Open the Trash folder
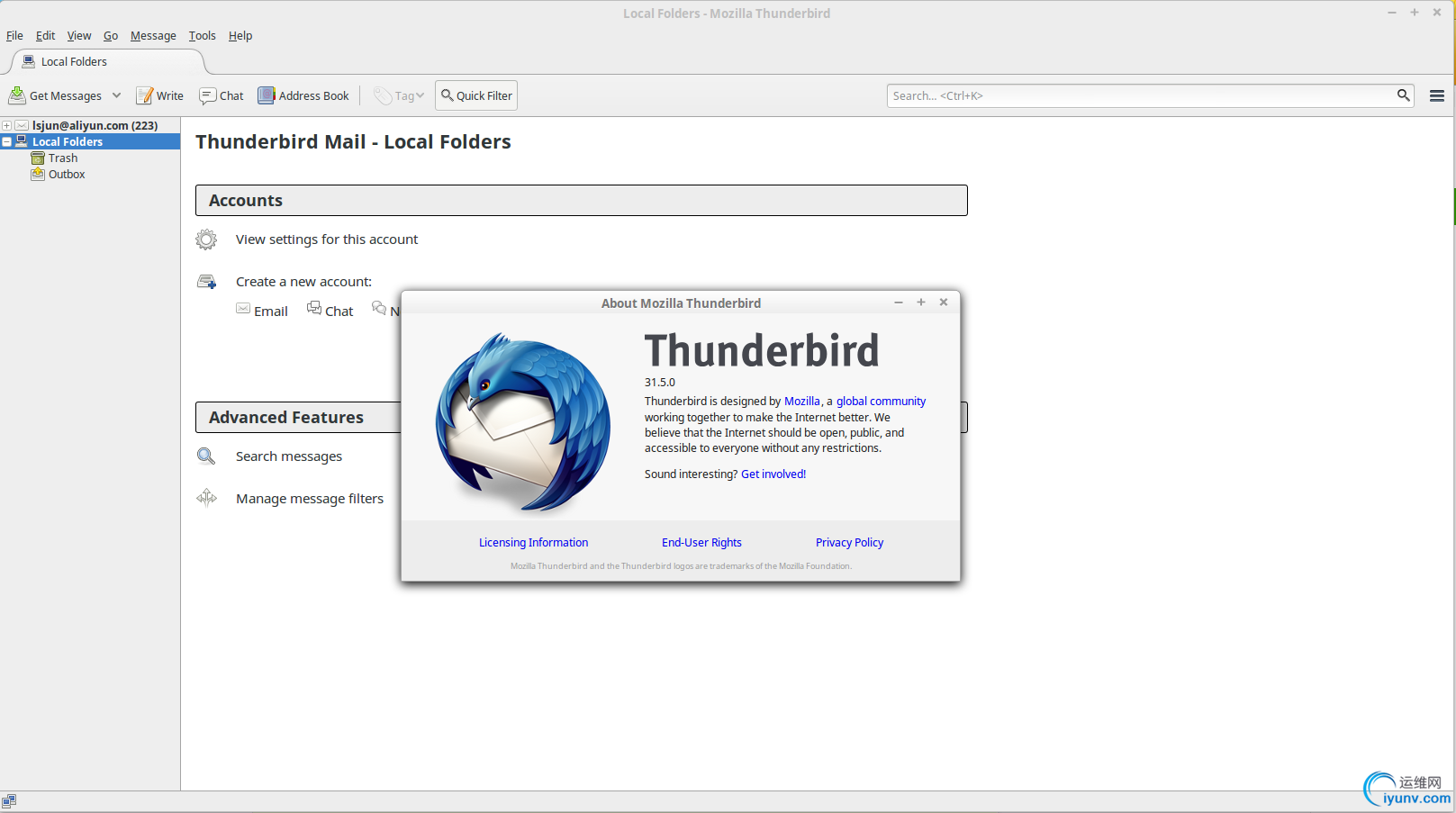The image size is (1456, 813). 63,158
